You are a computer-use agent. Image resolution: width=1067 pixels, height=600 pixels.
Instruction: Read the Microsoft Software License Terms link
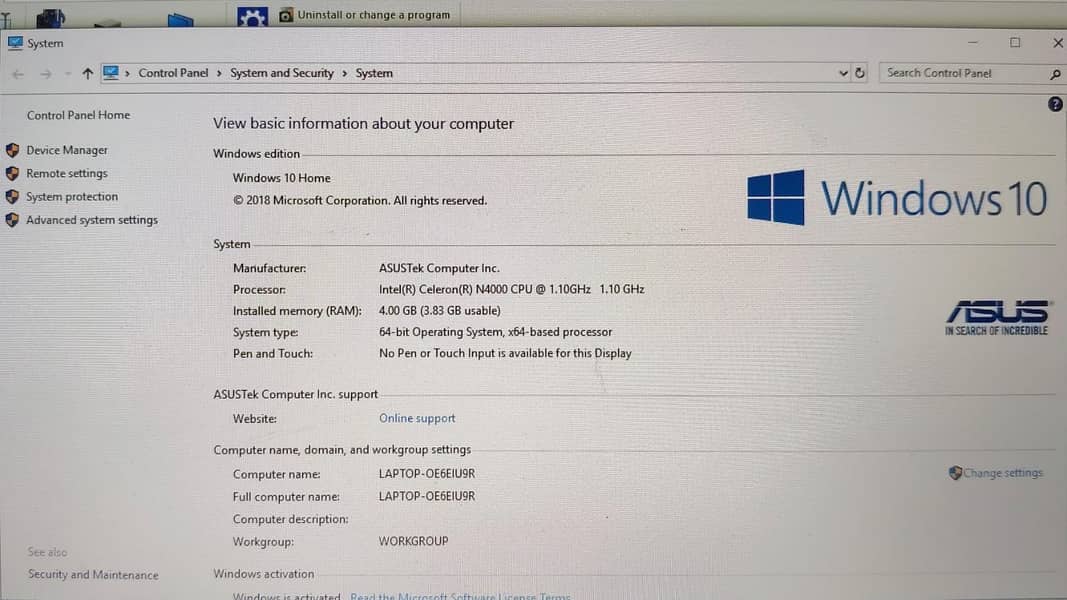(460, 596)
